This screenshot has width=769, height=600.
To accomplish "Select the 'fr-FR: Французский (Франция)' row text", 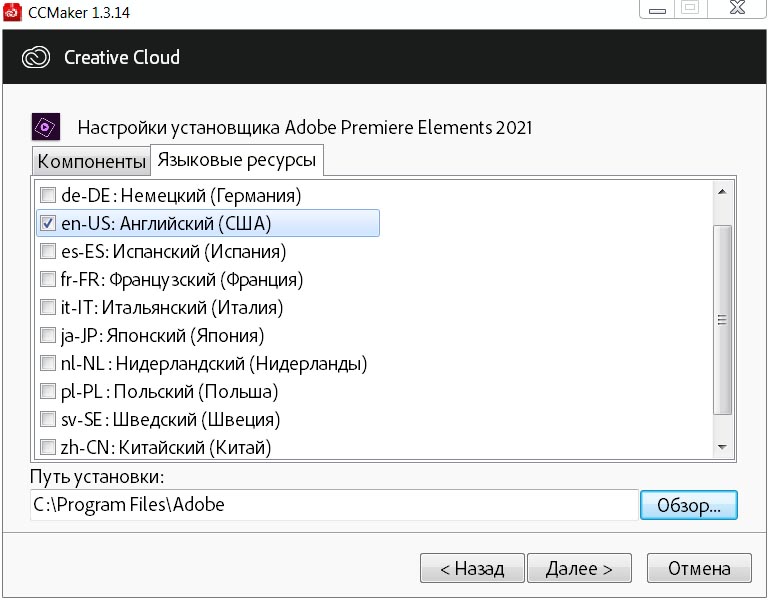I will 182,279.
